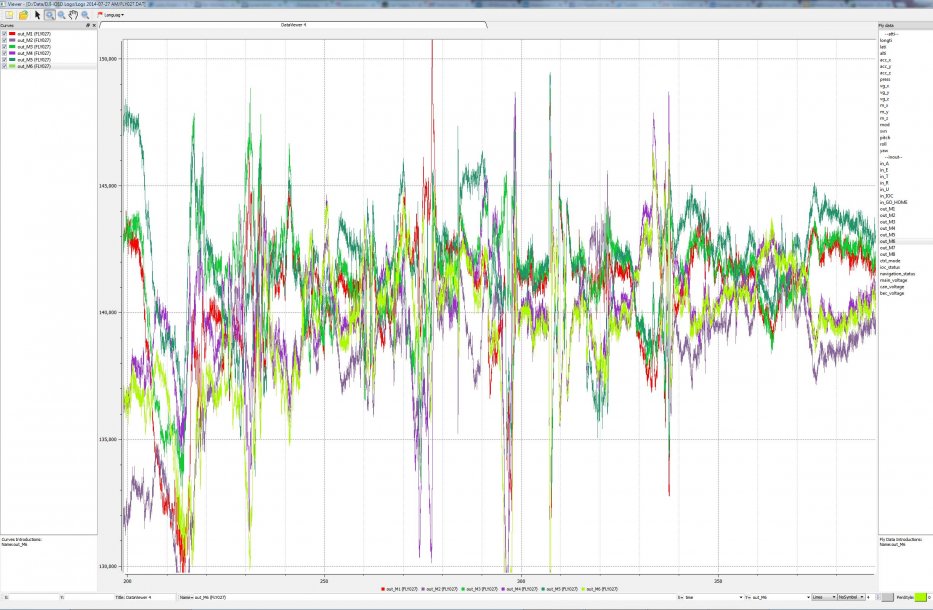933x610 pixels.
Task: Switch to the DataViewer 4 tab
Action: tap(292, 24)
